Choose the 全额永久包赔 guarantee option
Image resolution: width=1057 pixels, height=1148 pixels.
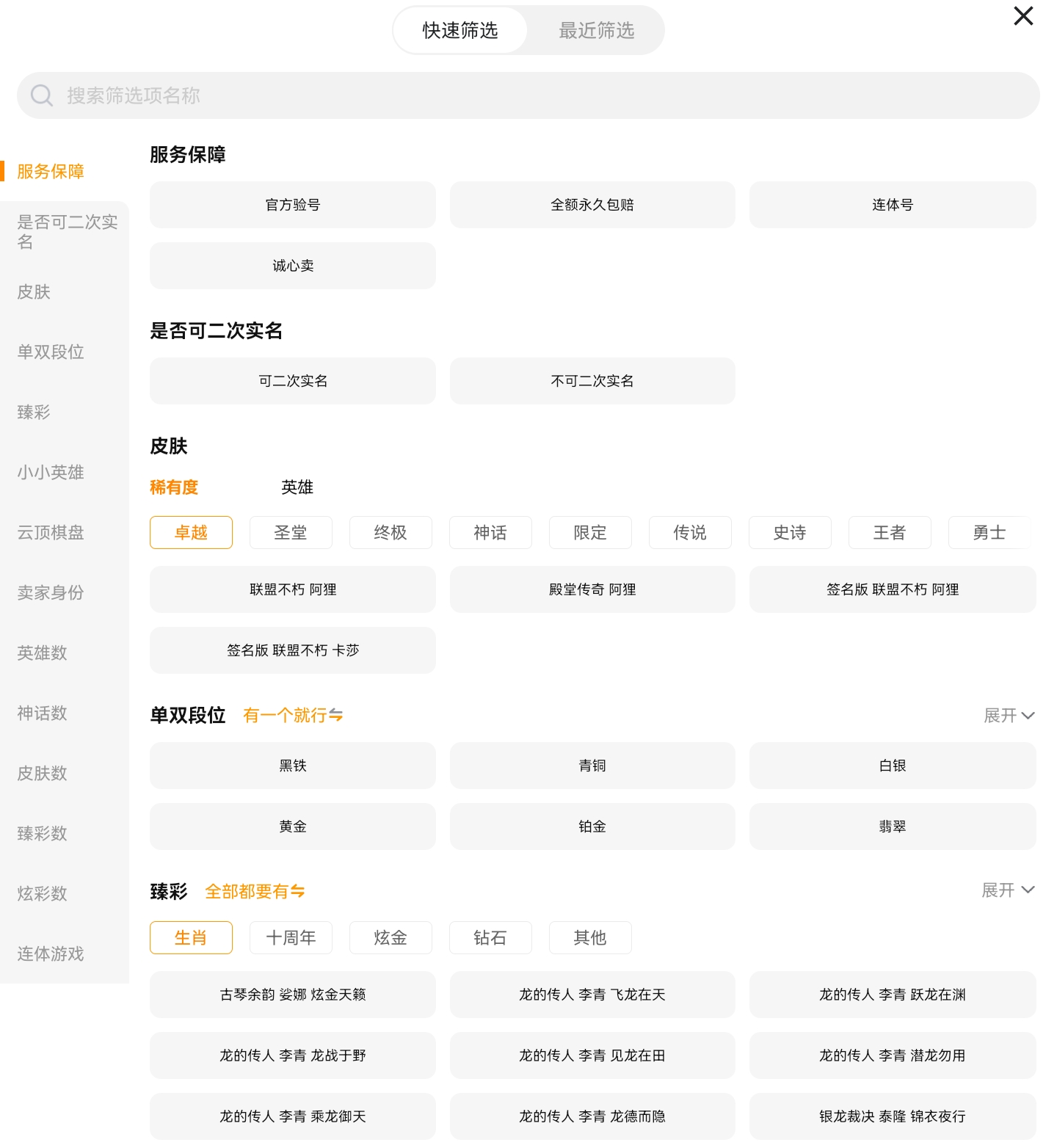click(592, 205)
